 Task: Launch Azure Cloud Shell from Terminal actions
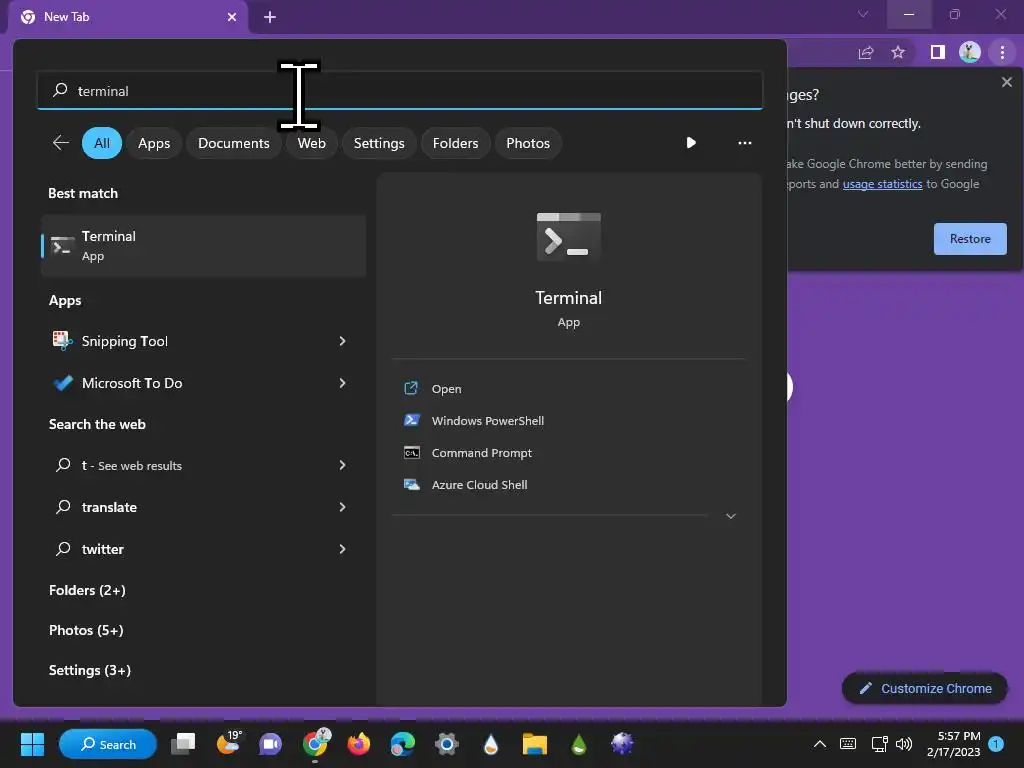[x=479, y=485]
